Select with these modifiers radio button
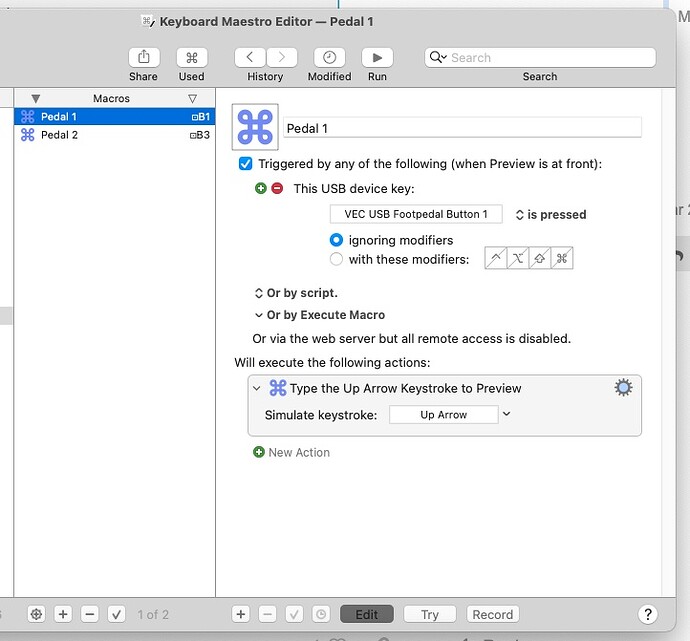Screen dimensions: 690x641 [x=336, y=259]
